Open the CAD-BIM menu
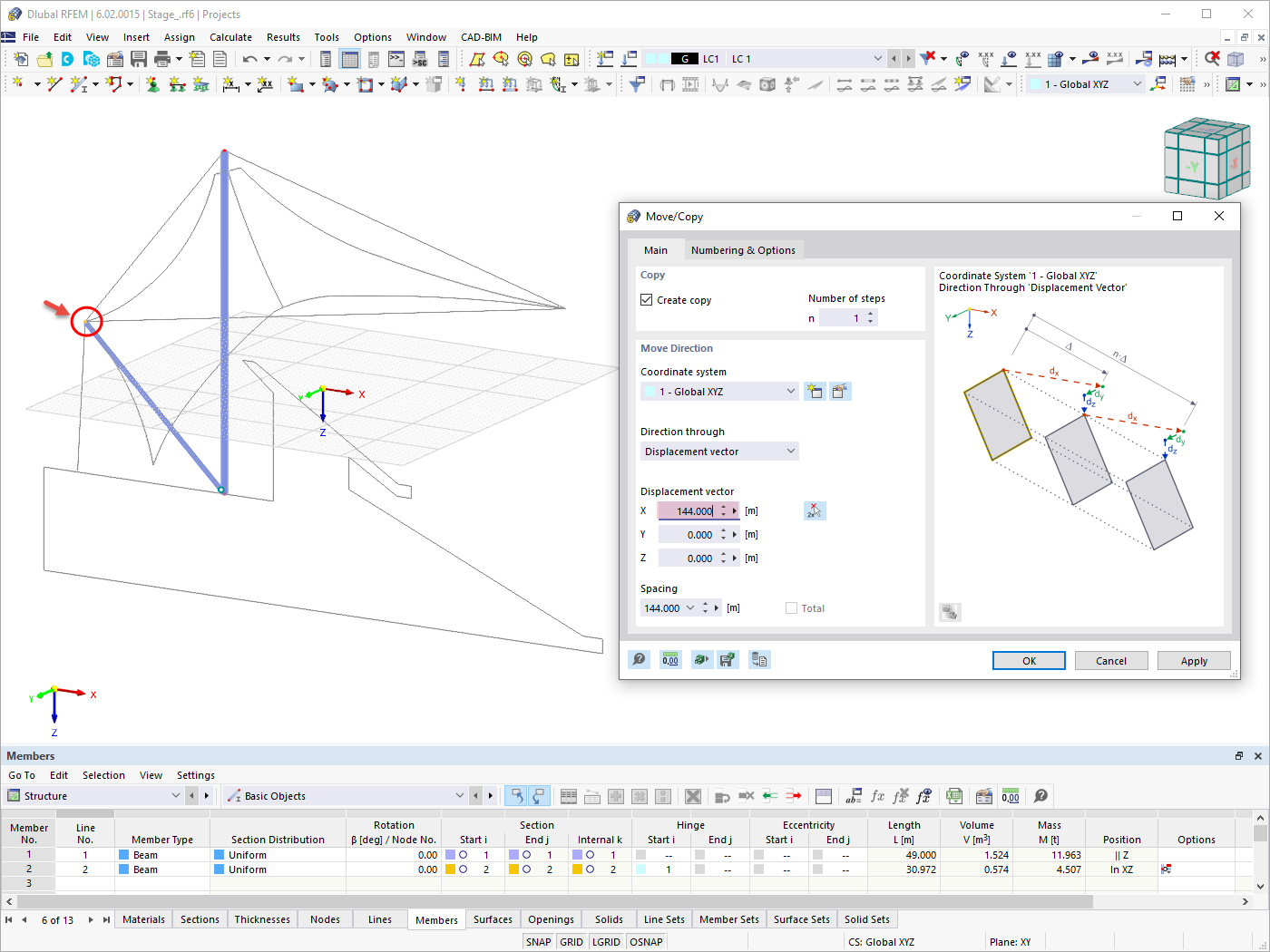The height and width of the screenshot is (952, 1270). point(481,37)
